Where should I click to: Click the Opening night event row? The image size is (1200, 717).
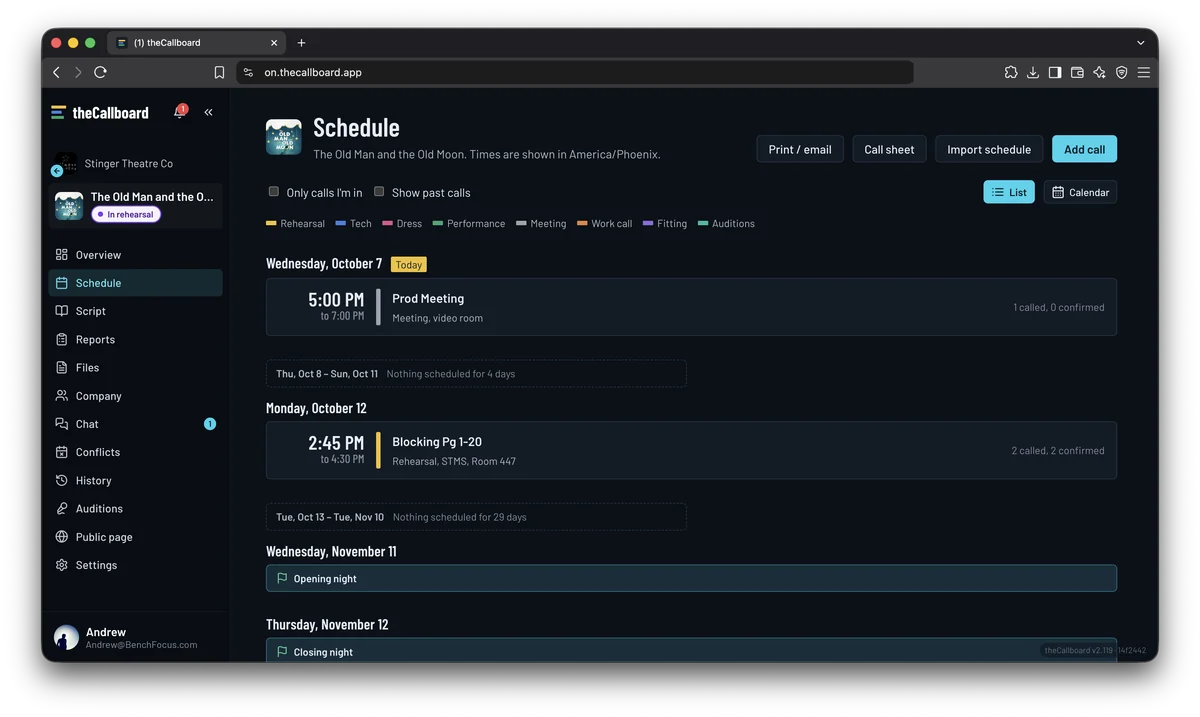coord(691,578)
